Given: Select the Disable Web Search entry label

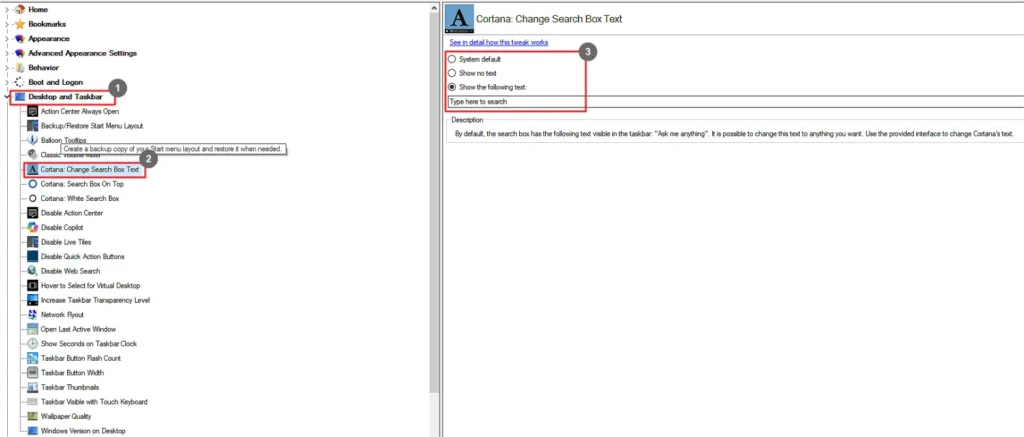Looking at the screenshot, I should click(x=71, y=270).
